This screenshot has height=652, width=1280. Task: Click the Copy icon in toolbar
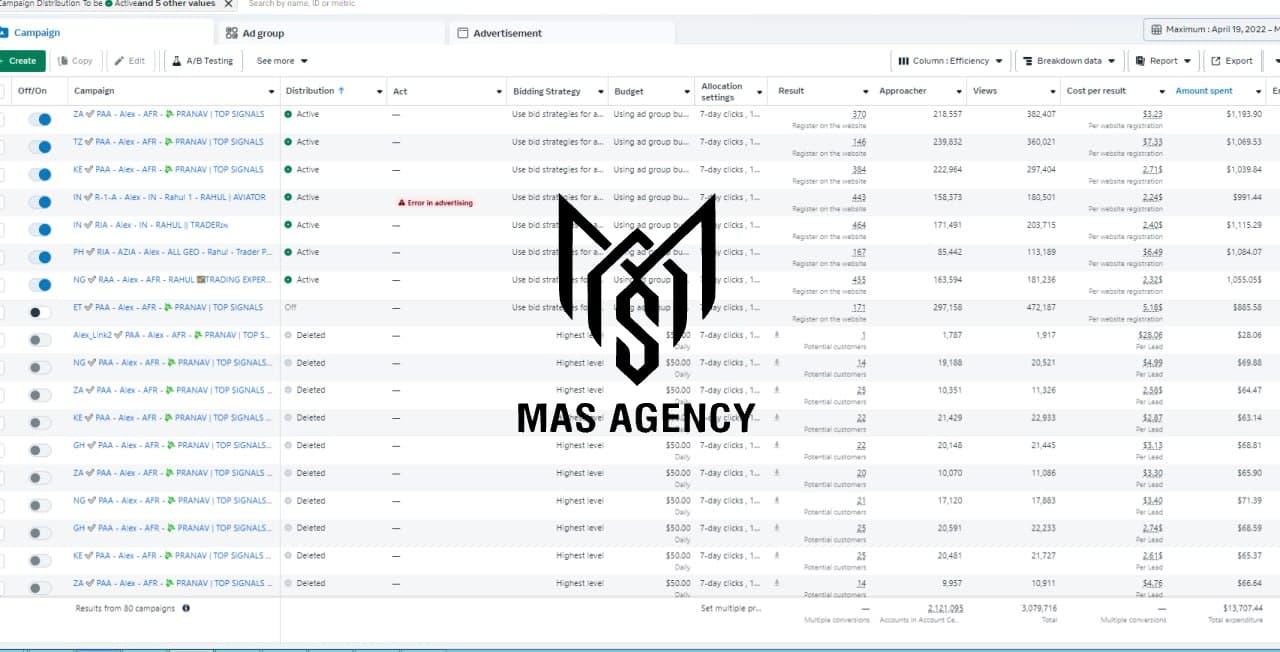point(63,61)
